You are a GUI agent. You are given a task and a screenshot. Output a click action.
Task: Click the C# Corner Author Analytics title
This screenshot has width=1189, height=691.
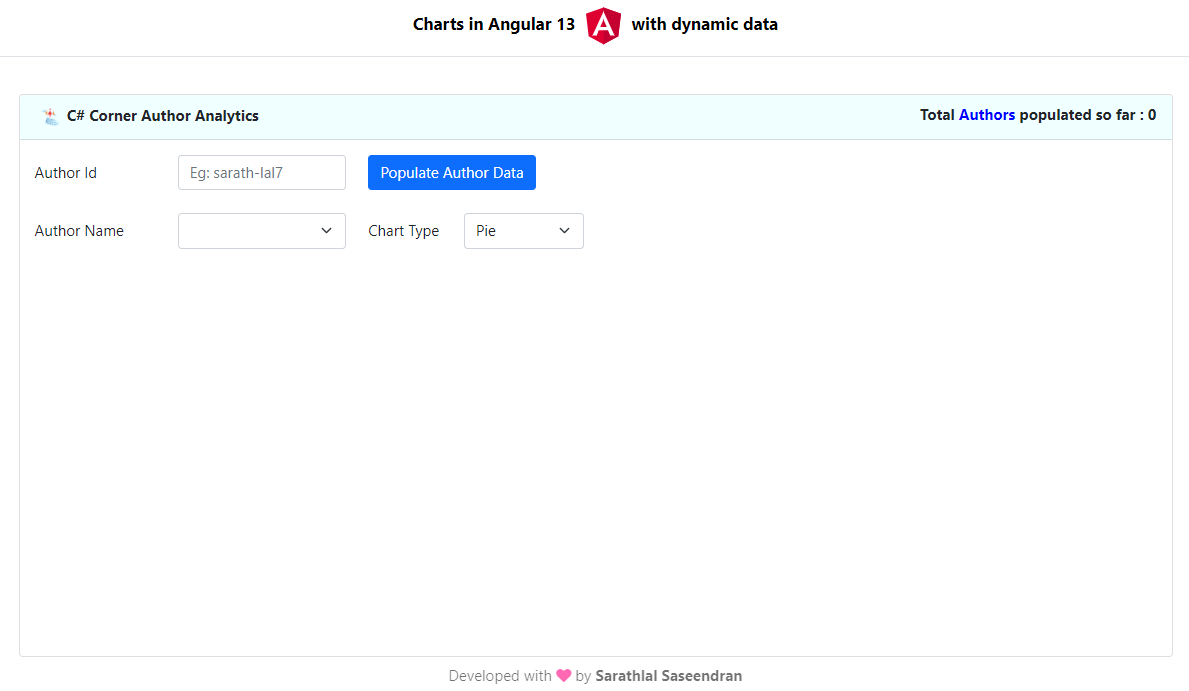click(x=163, y=116)
